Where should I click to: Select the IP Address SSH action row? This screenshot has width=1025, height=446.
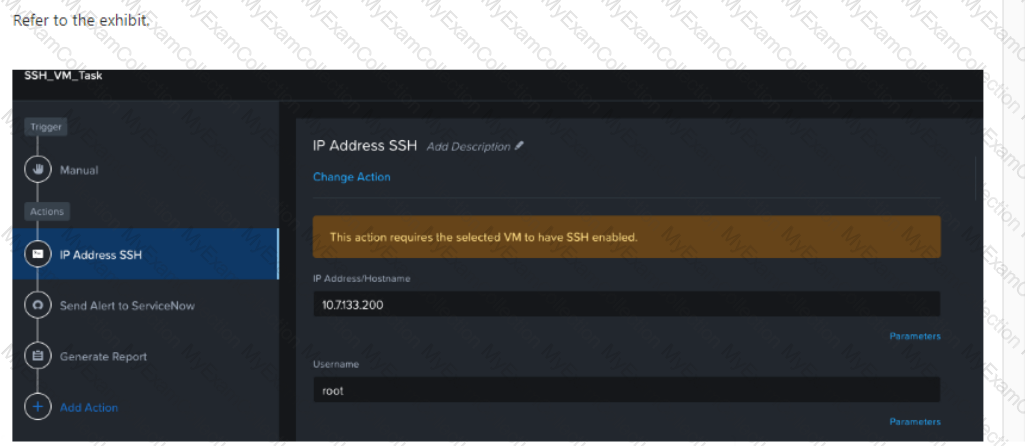145,254
